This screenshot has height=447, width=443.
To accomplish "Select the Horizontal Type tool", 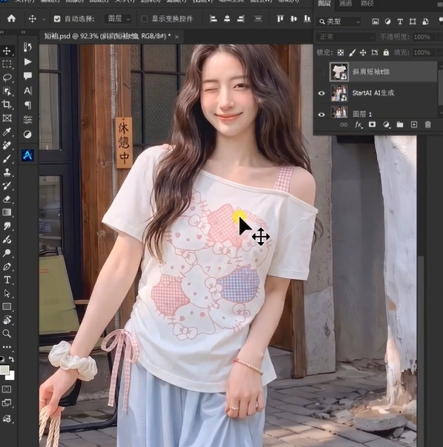I will click(7, 280).
